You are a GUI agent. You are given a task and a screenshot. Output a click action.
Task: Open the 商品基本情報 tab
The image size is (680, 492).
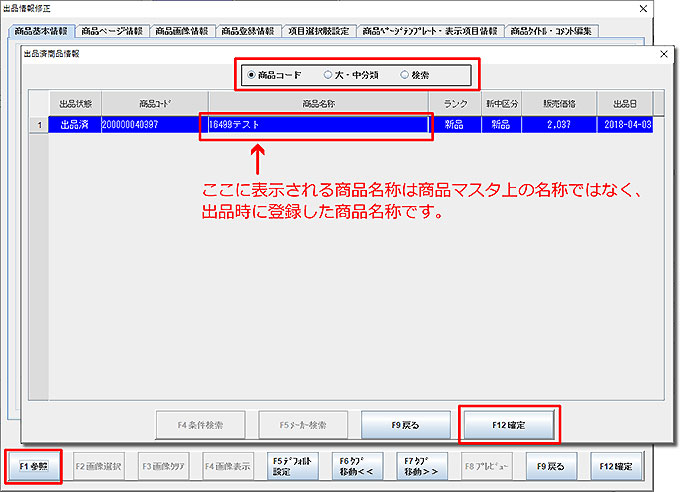(41, 31)
